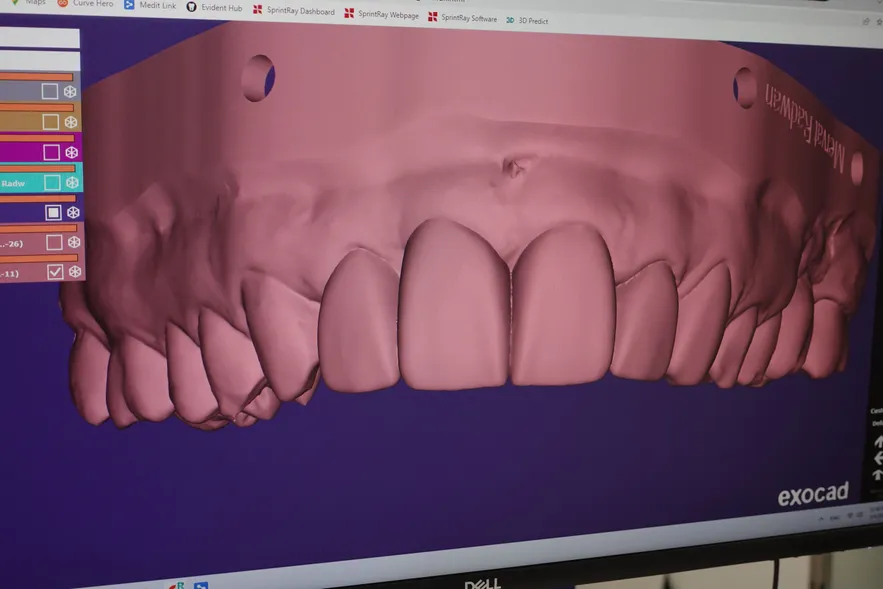Toggle visibility checkbox on the gray layer row
This screenshot has height=589, width=883.
tap(50, 91)
